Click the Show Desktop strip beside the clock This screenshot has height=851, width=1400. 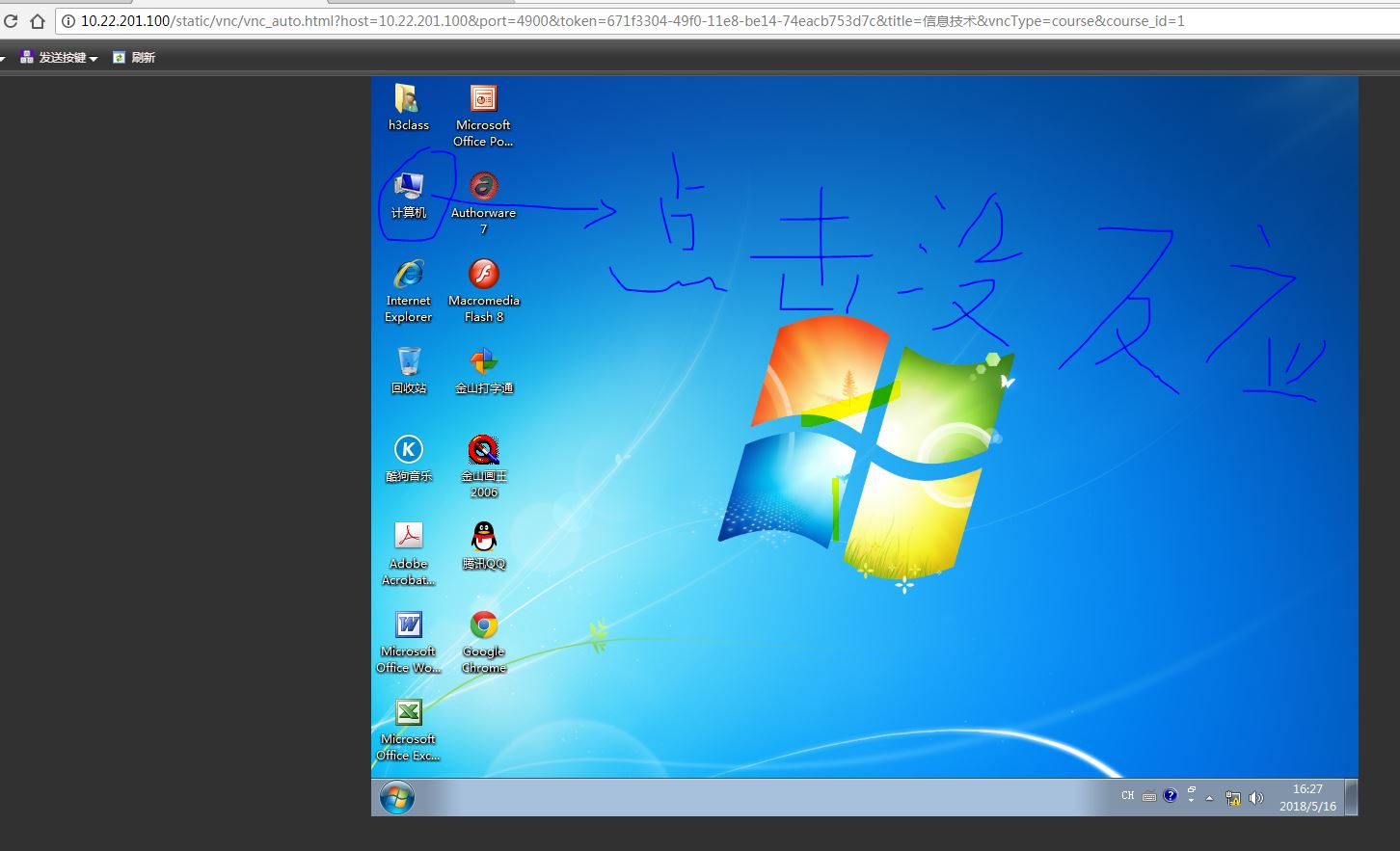(x=1352, y=798)
